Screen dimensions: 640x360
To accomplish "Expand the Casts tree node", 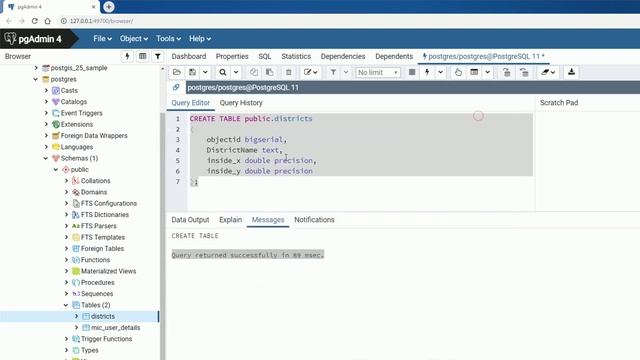I will 46,91.
